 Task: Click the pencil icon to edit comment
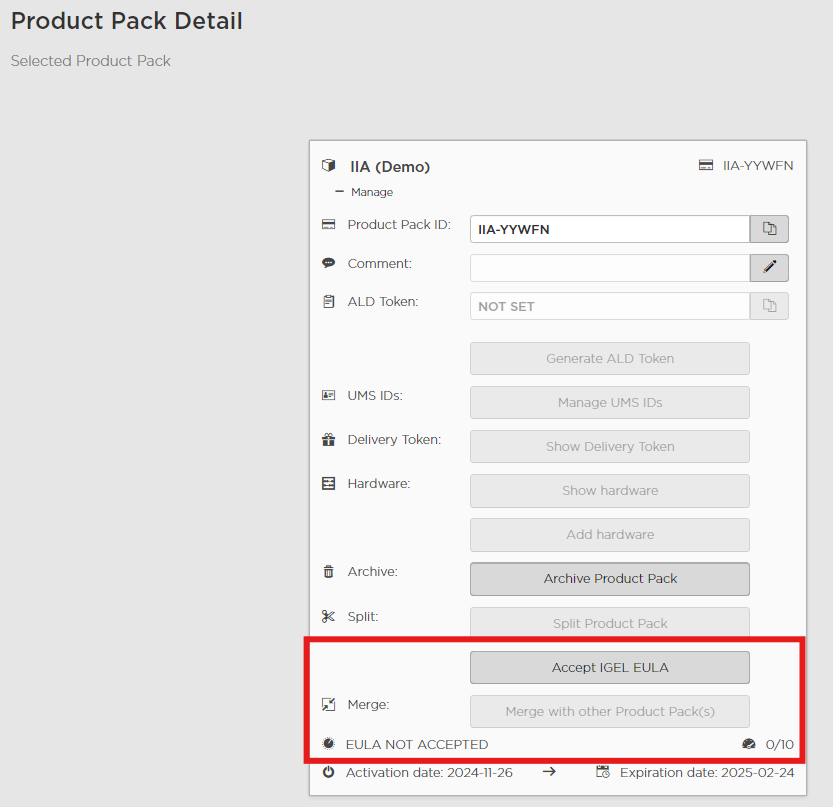(x=769, y=268)
